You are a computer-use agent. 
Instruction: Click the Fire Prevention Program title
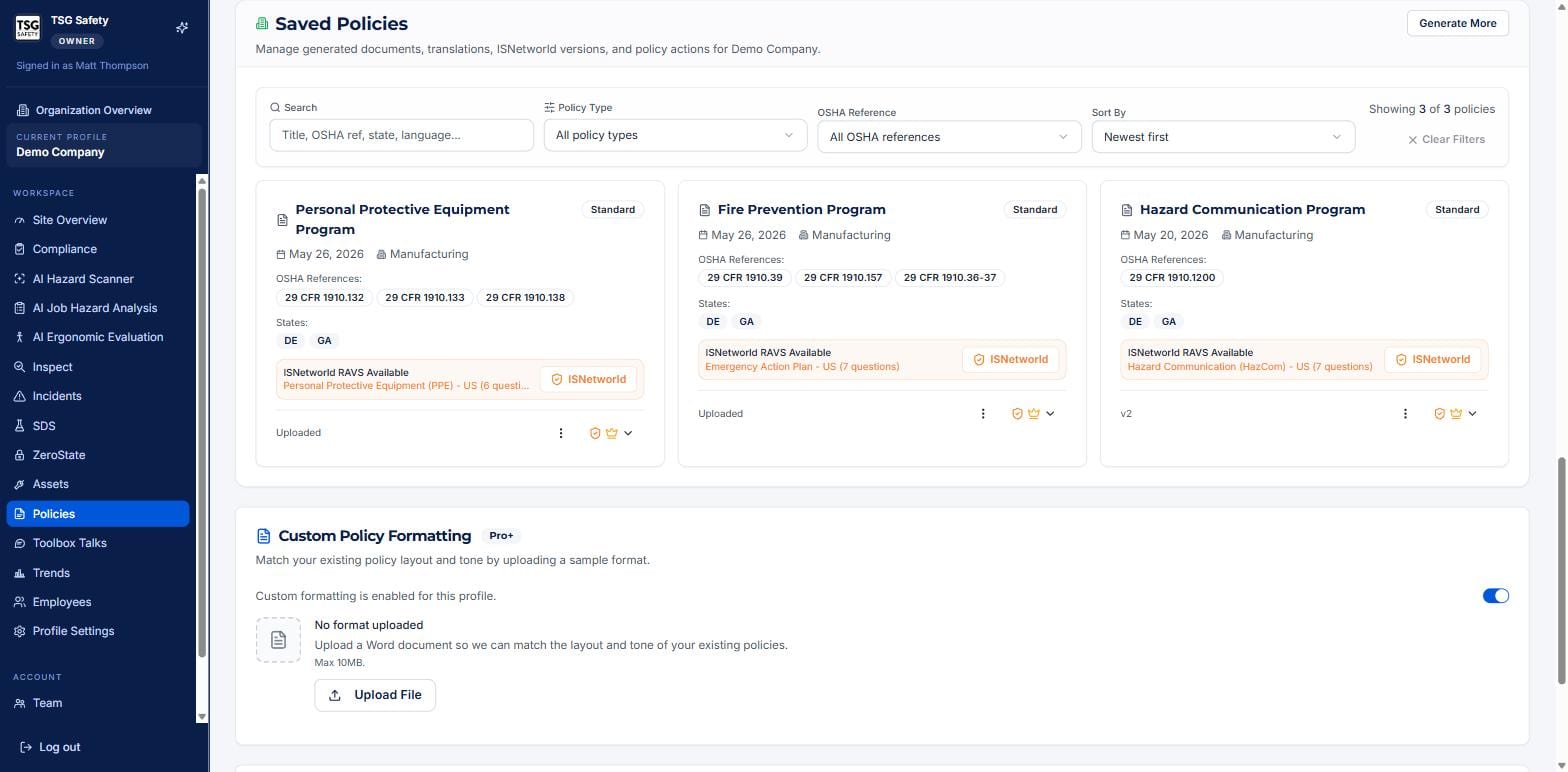point(802,210)
